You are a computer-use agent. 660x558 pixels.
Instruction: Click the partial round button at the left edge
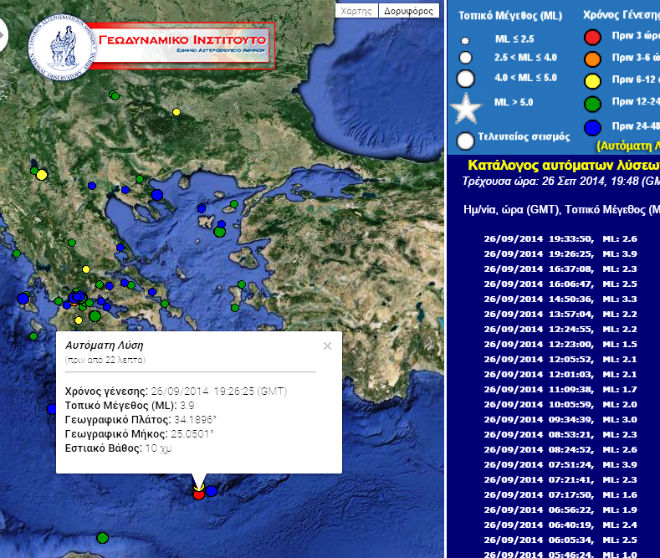(3, 35)
